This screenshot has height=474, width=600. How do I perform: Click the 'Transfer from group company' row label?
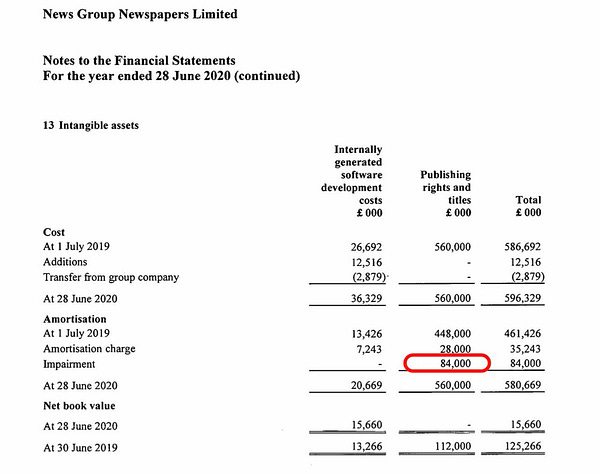coord(111,277)
